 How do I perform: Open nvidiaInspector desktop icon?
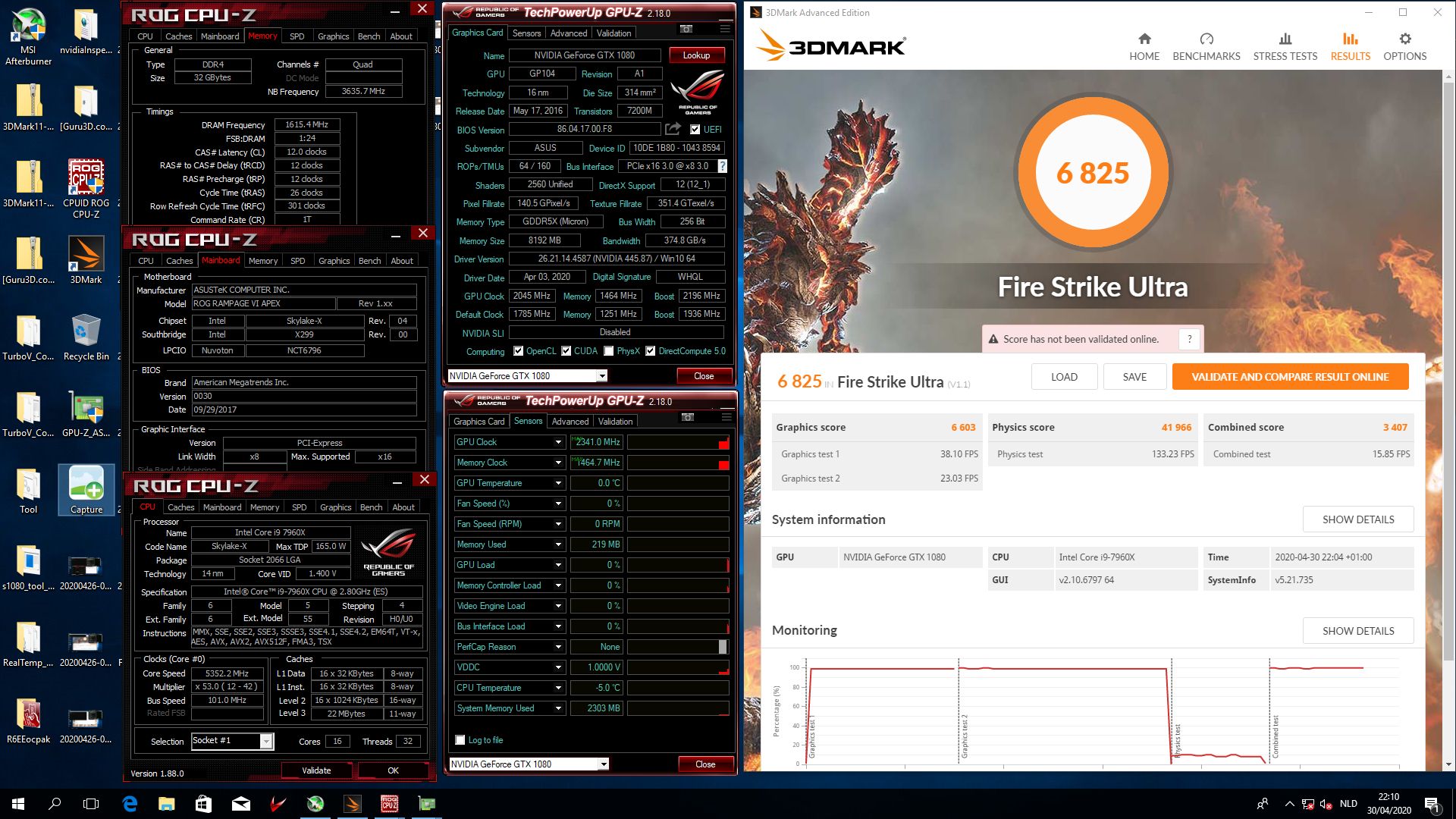pos(86,30)
